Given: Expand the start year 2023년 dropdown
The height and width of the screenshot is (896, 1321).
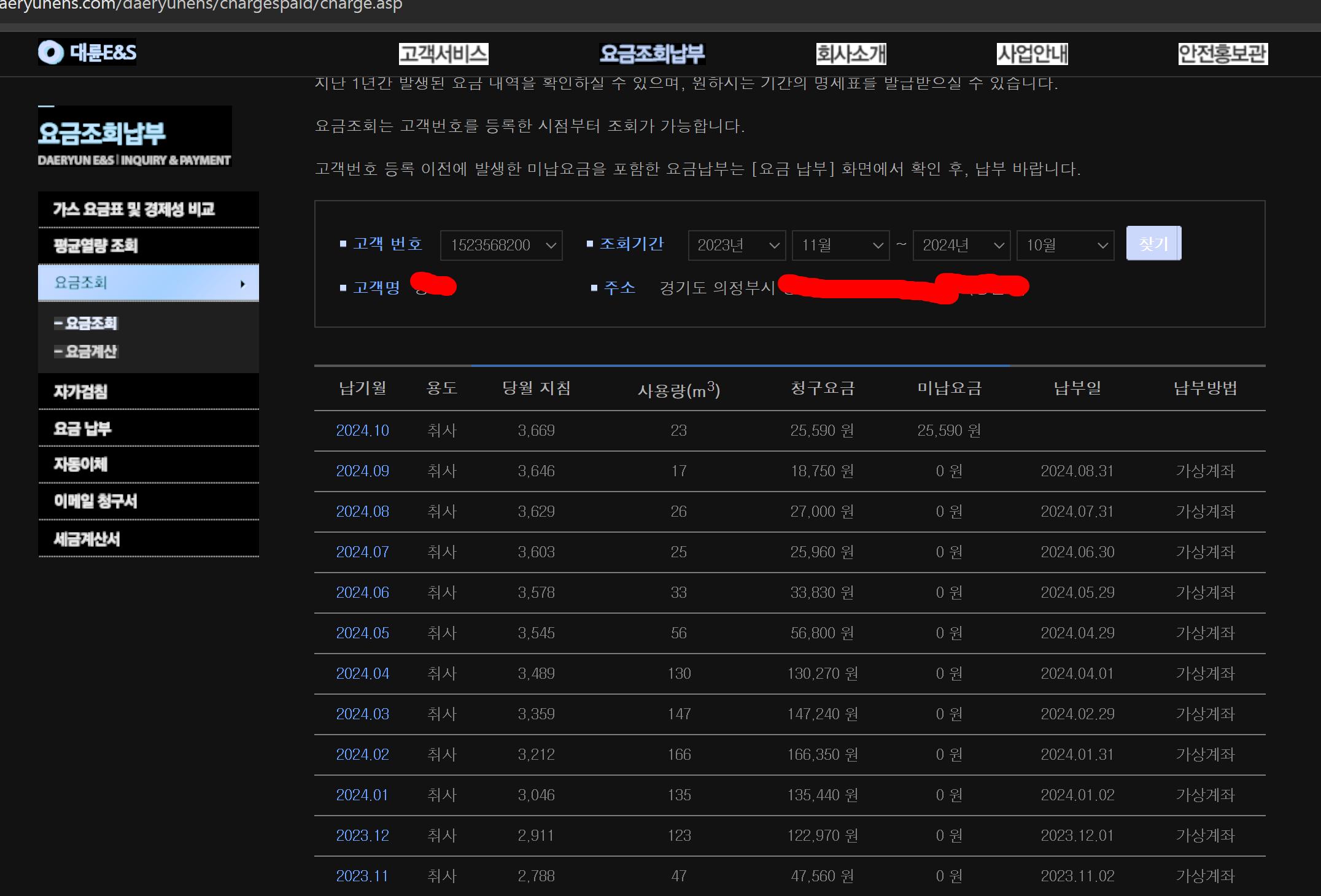Looking at the screenshot, I should pos(737,245).
